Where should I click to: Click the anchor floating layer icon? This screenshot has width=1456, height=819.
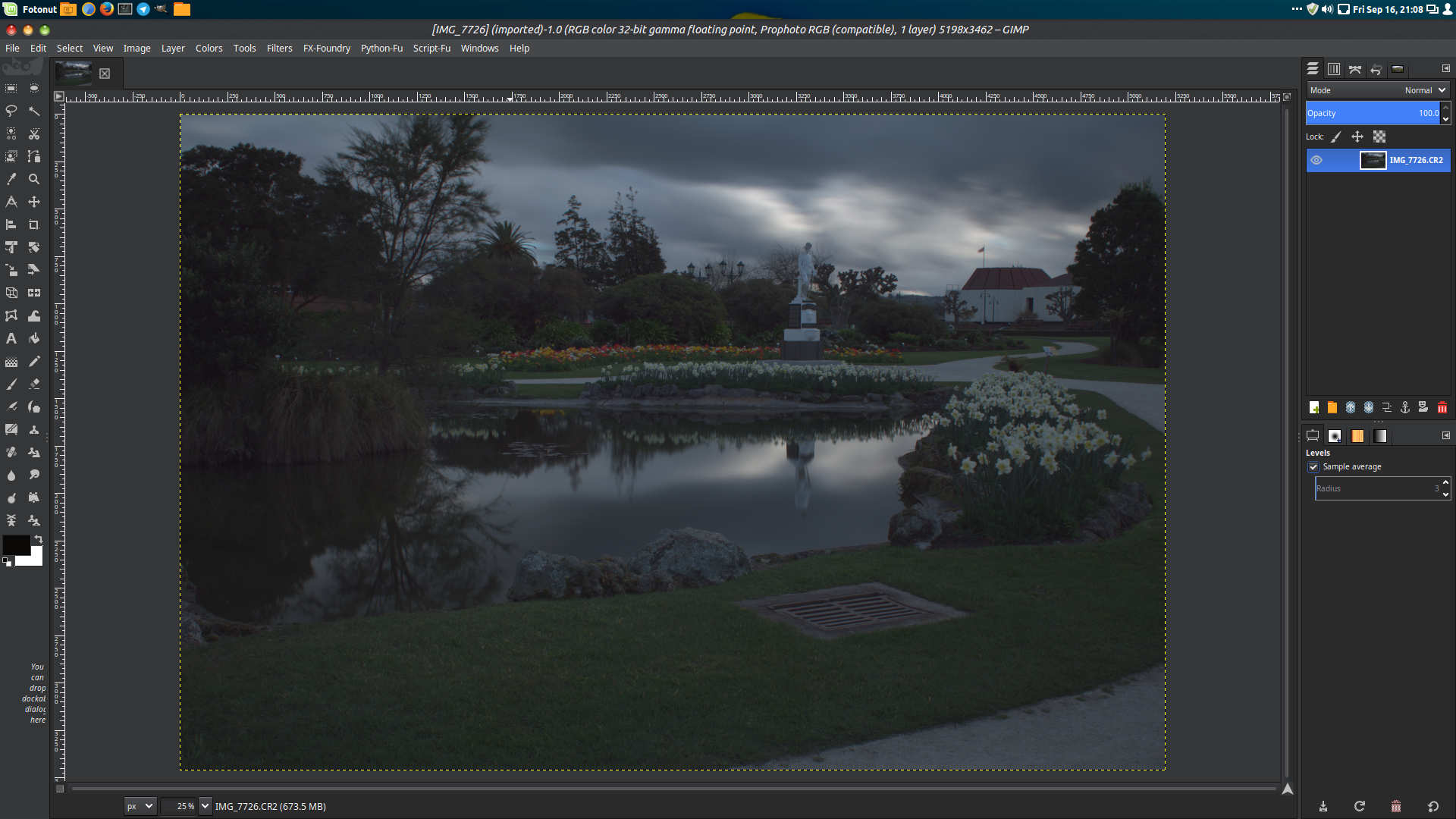pyautogui.click(x=1404, y=408)
